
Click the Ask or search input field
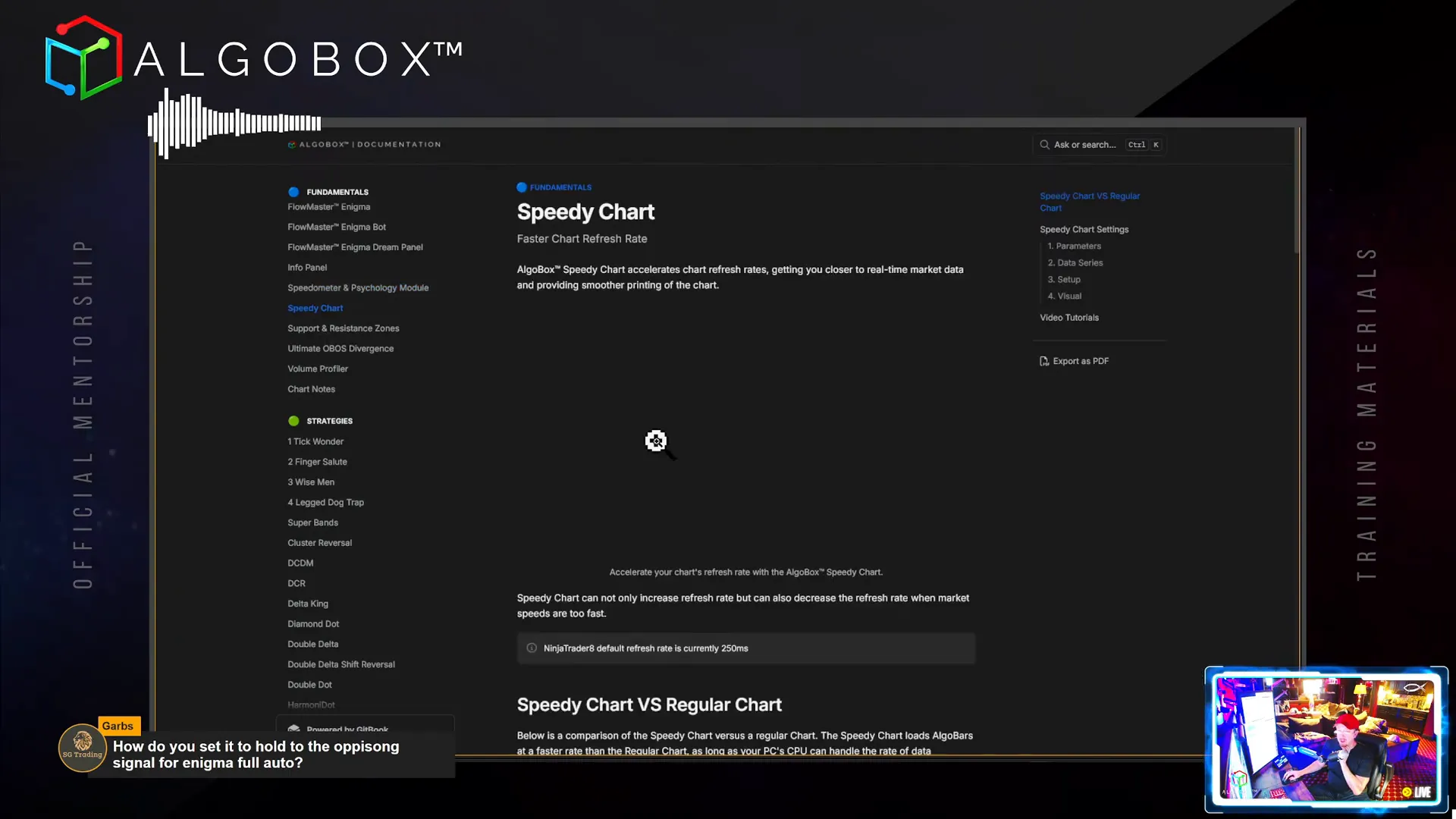point(1099,145)
